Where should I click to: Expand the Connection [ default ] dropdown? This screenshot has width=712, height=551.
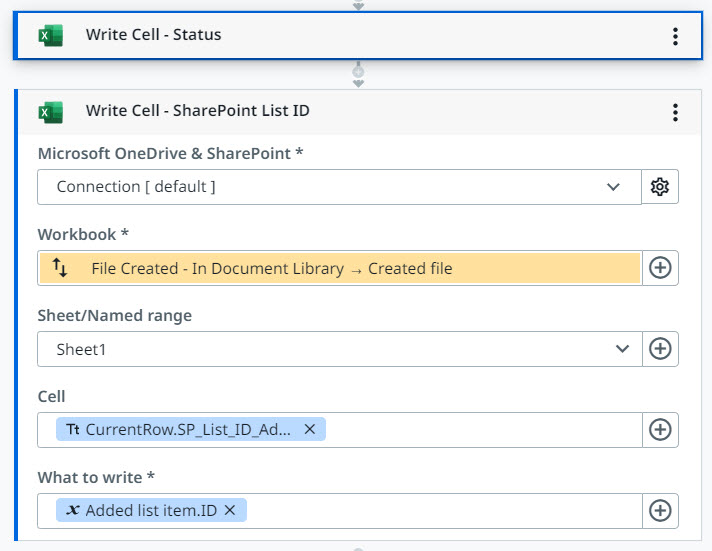pyautogui.click(x=613, y=187)
